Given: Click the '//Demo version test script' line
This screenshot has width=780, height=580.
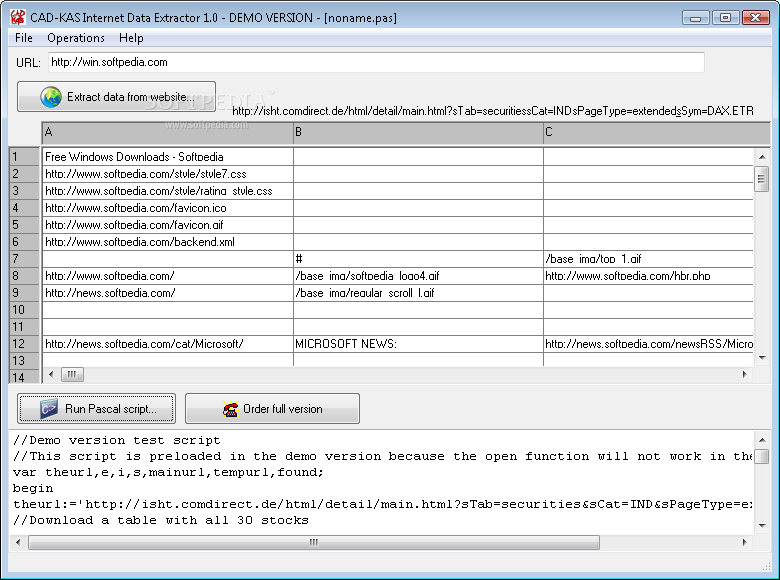Looking at the screenshot, I should tap(116, 440).
